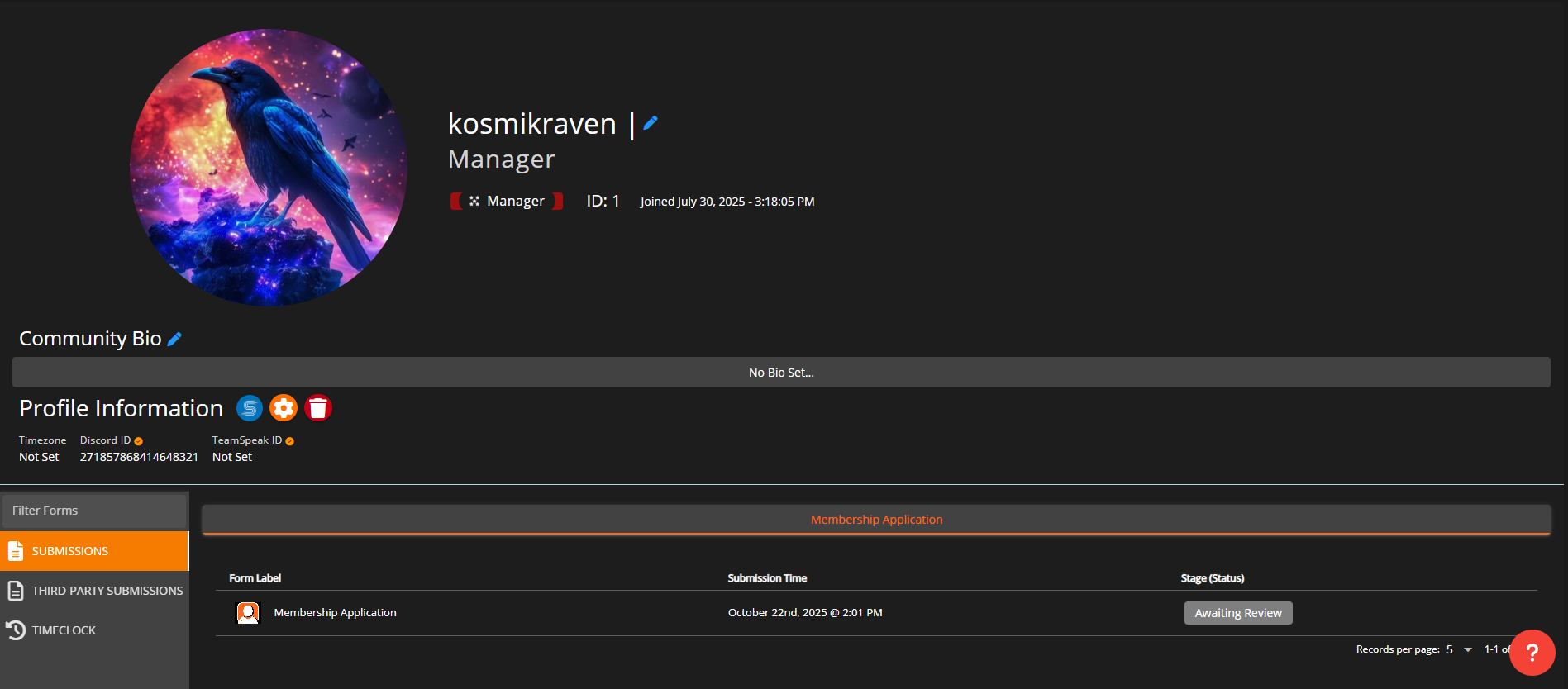Click the blue S sync icon
Screen dimensions: 1568x689
click(250, 408)
